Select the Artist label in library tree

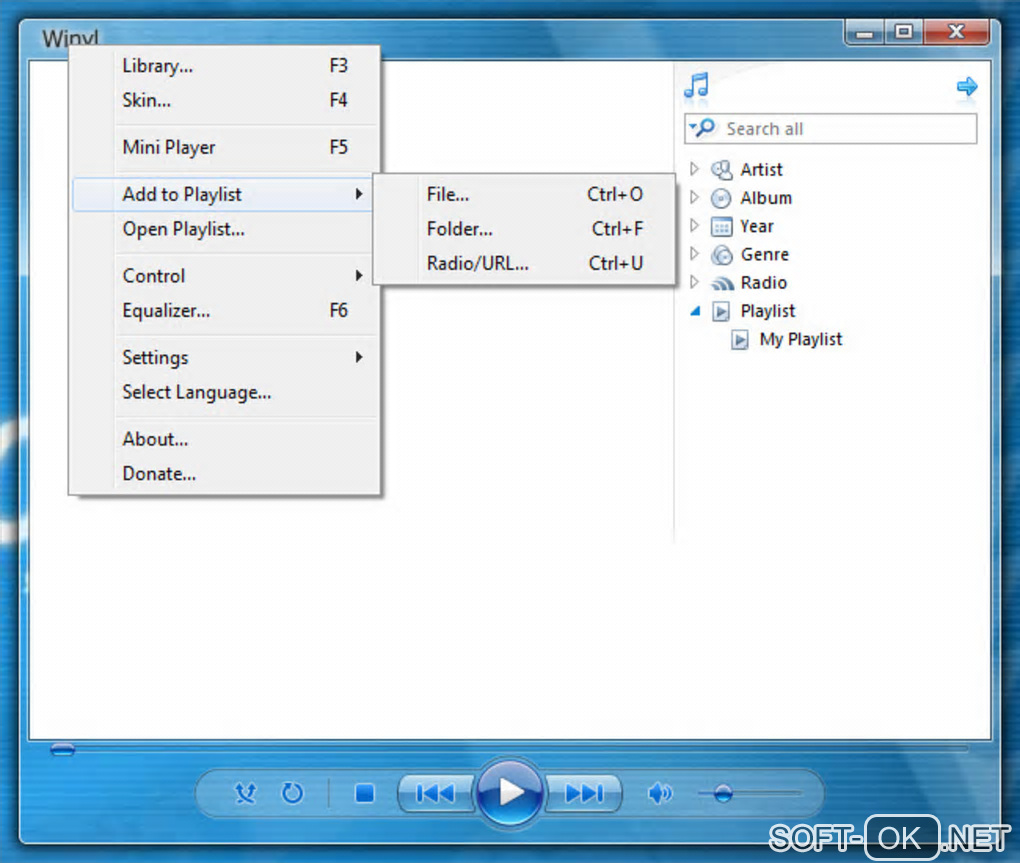[x=761, y=170]
